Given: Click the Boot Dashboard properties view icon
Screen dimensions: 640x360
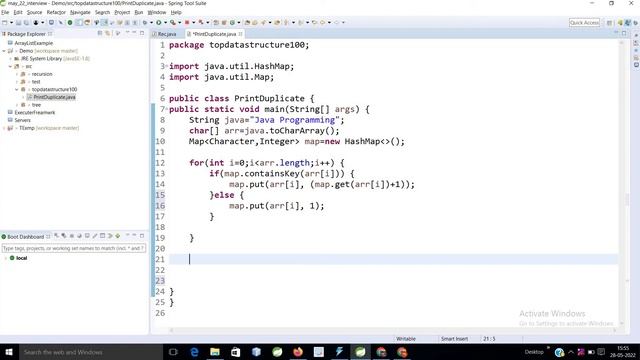Looking at the screenshot, I should (102, 236).
